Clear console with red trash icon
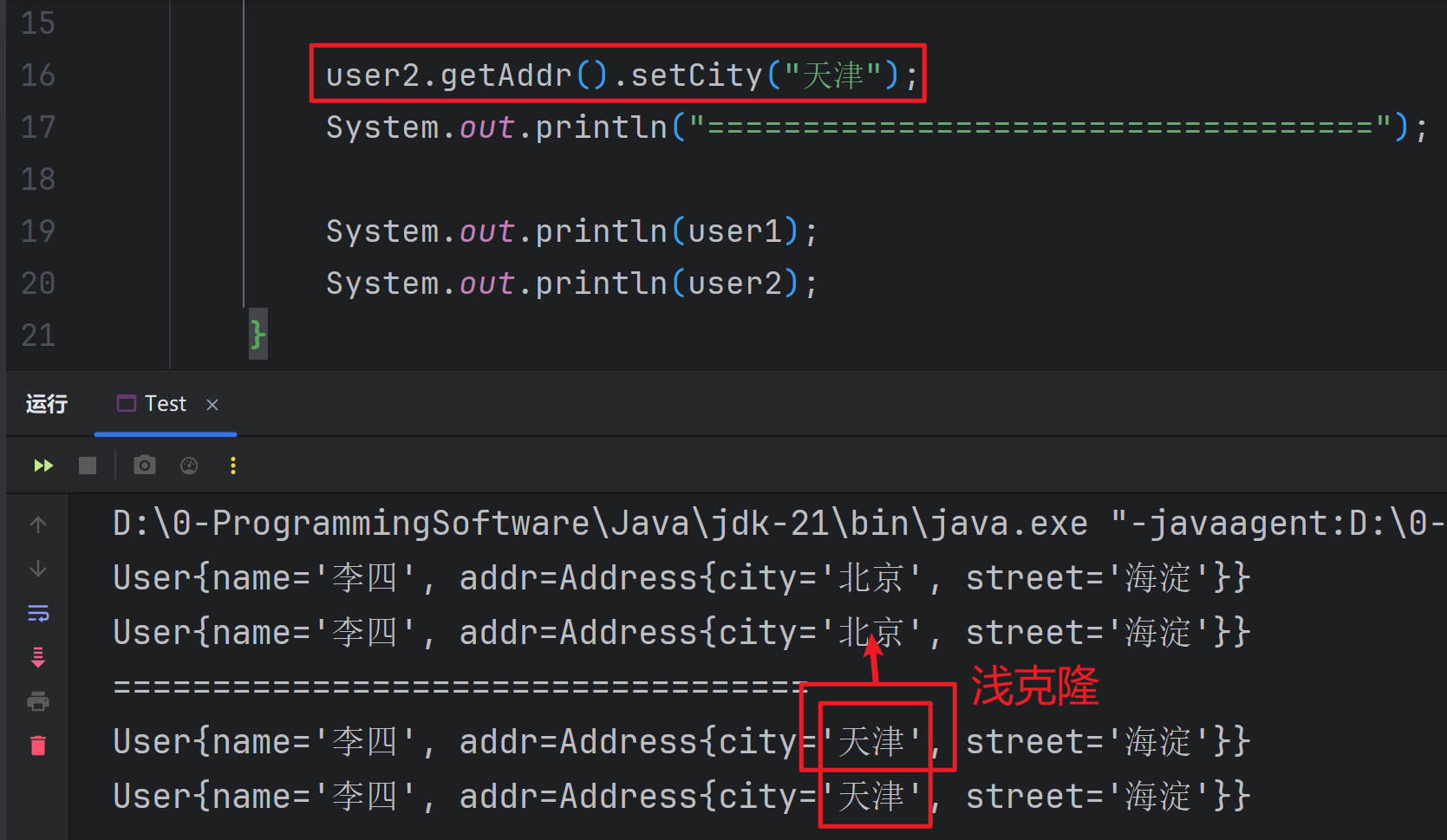This screenshot has width=1447, height=840. pos(38,746)
